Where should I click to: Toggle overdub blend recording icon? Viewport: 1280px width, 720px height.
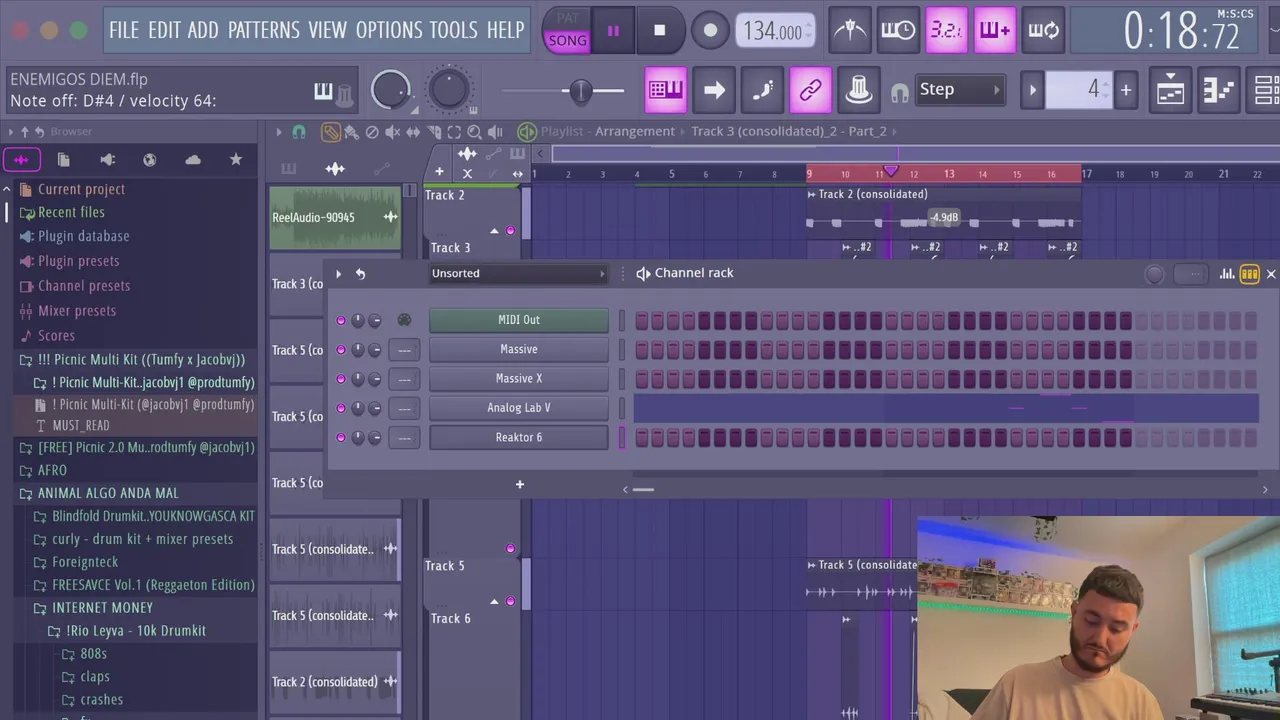coord(994,30)
